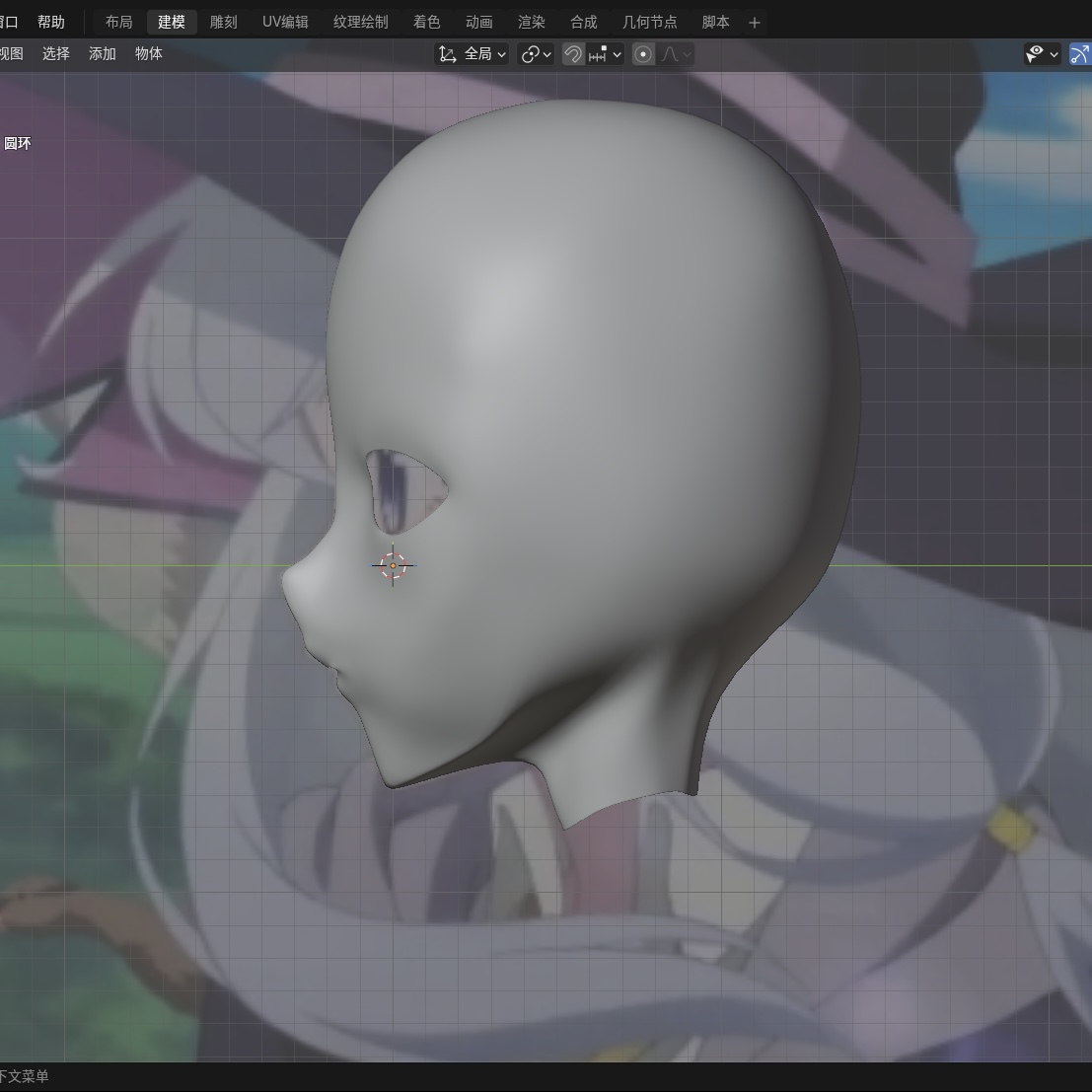The image size is (1092, 1092).
Task: Switch to the 动画 workspace tab
Action: [478, 23]
